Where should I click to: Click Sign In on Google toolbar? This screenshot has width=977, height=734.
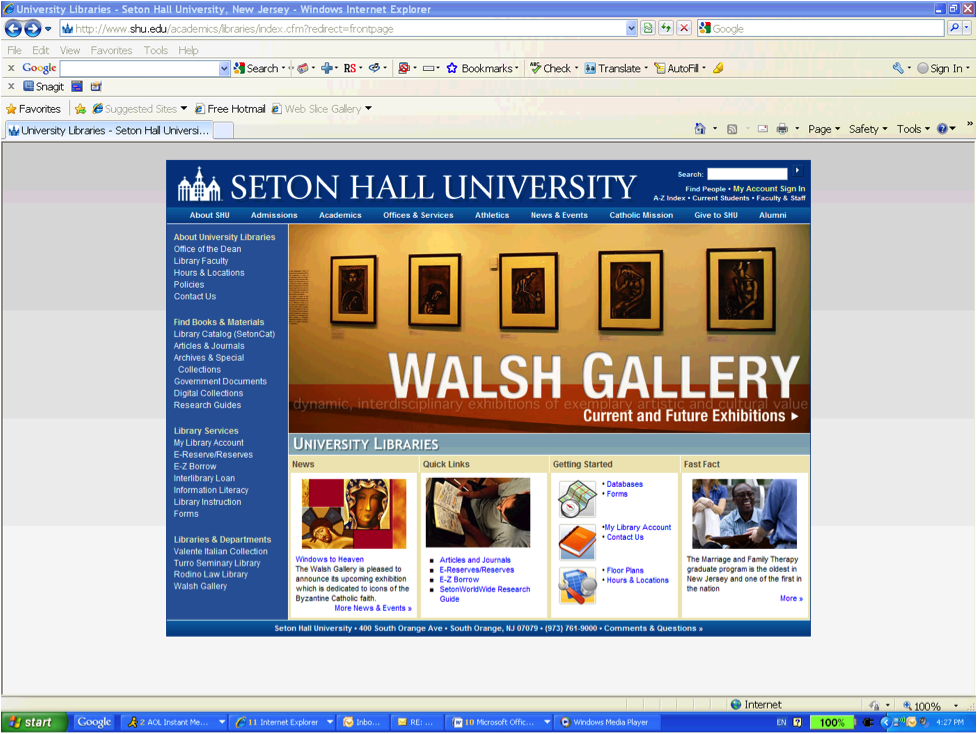[940, 69]
